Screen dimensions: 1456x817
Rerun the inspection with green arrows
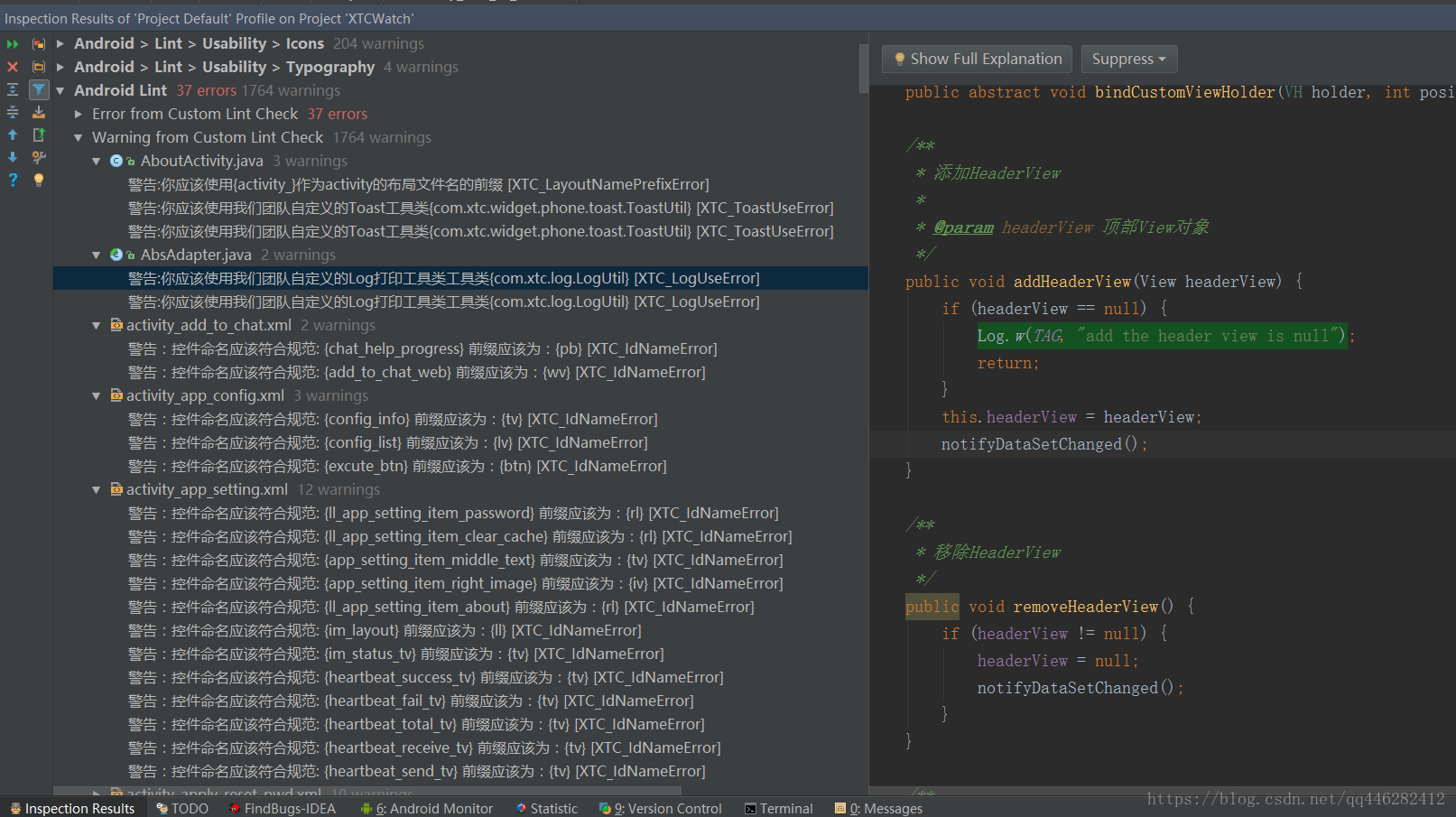point(13,43)
